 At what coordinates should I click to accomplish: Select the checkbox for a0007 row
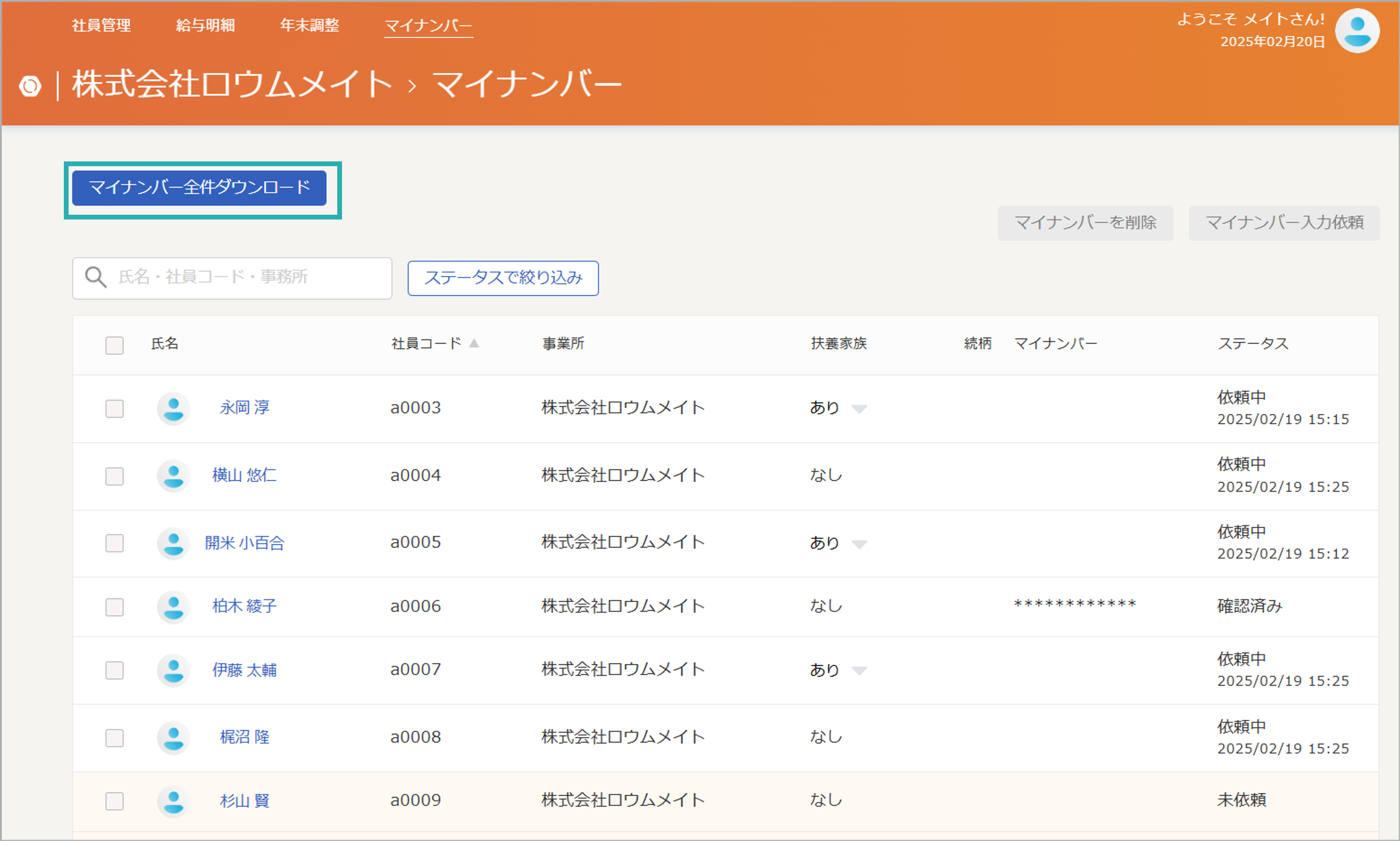(114, 670)
